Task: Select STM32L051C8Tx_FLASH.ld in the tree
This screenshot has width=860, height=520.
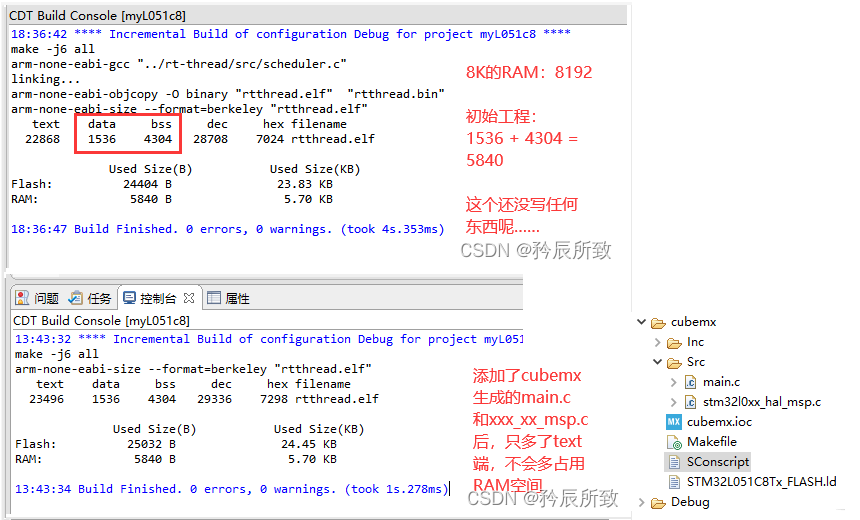Action: tap(761, 482)
